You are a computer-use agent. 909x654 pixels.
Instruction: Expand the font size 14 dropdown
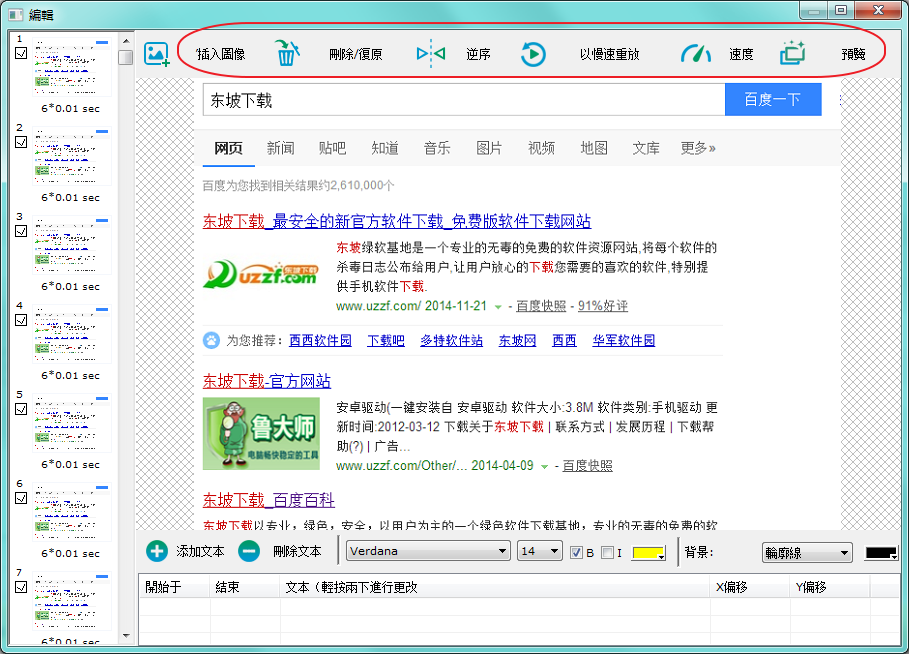tap(540, 551)
